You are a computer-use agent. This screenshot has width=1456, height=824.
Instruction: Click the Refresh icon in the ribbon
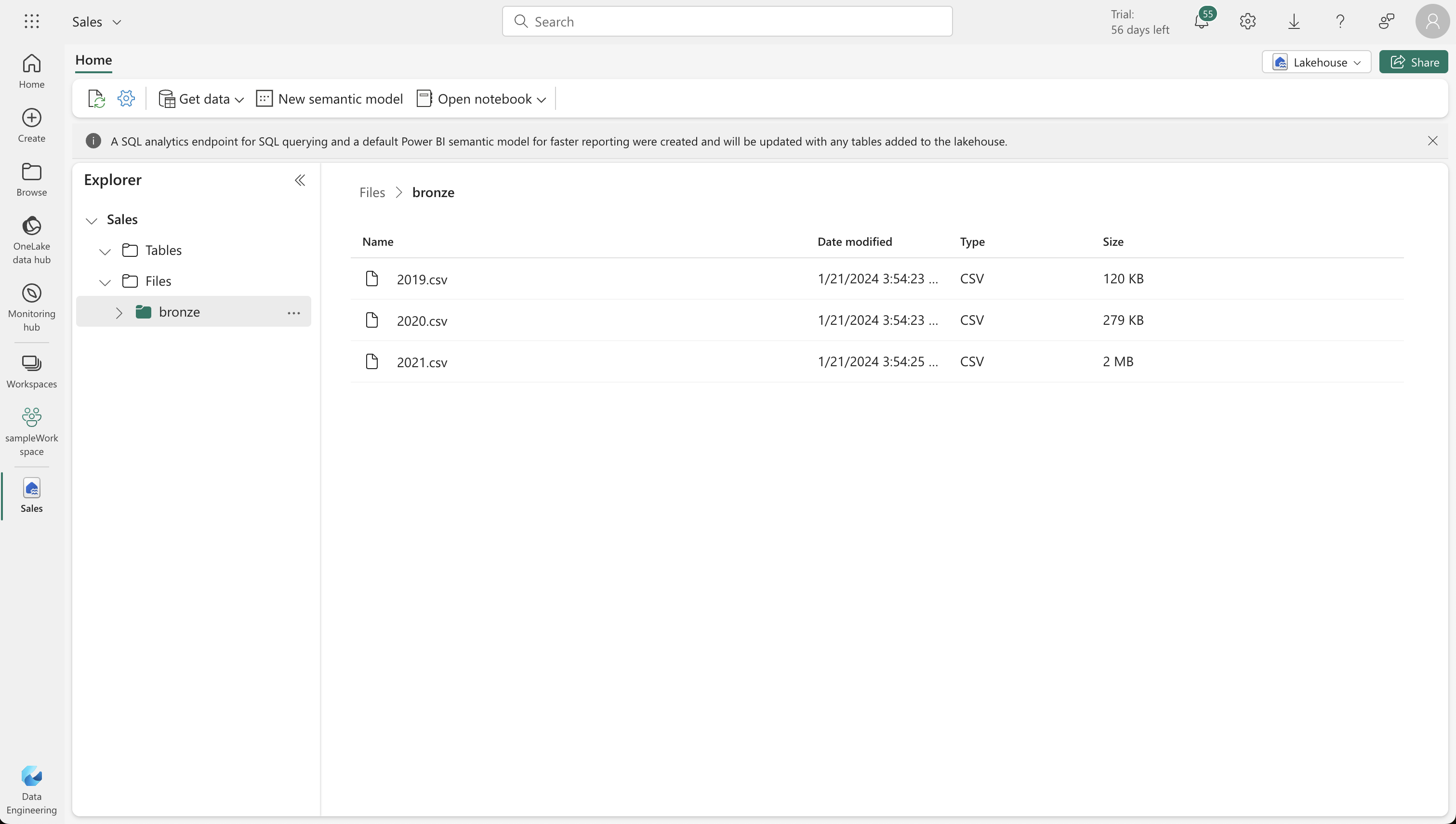click(97, 98)
